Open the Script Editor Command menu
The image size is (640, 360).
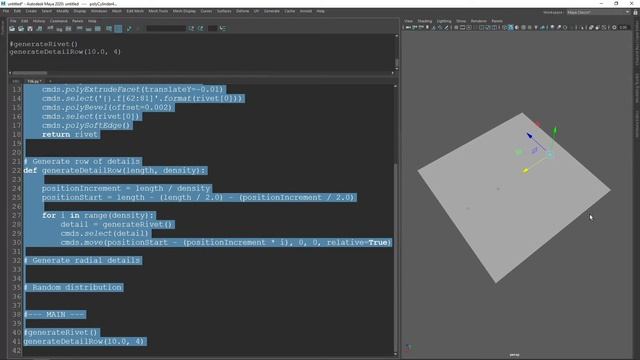click(58, 21)
